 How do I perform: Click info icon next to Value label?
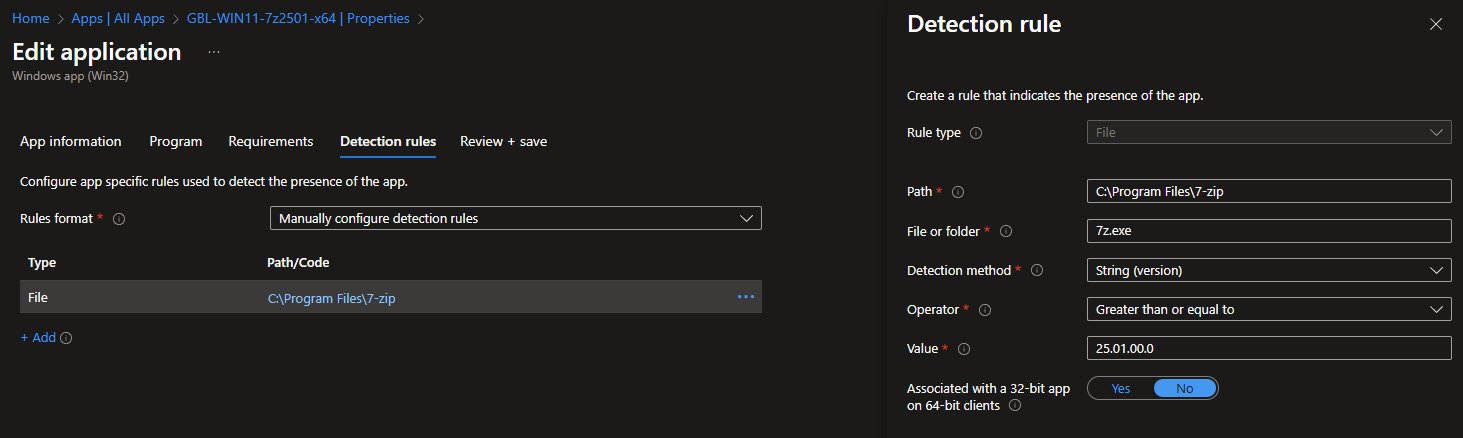tap(964, 349)
